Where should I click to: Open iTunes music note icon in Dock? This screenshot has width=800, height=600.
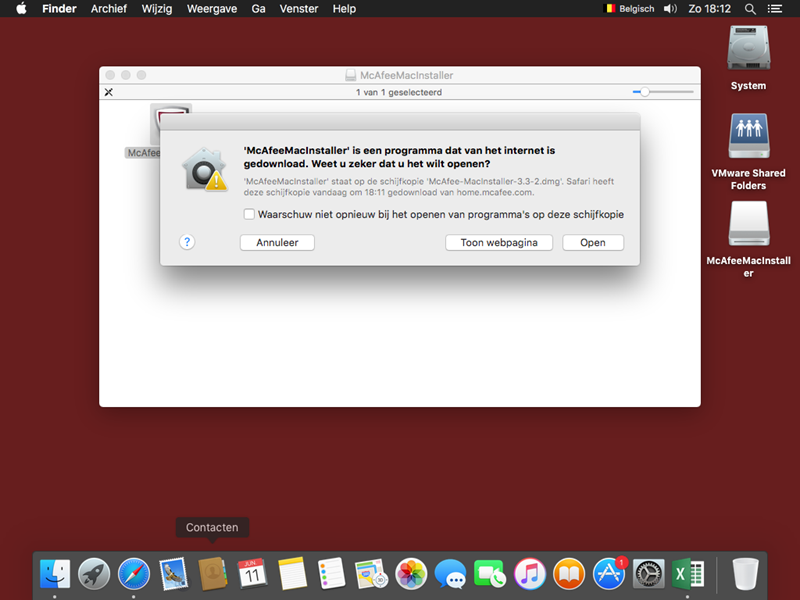tap(530, 573)
